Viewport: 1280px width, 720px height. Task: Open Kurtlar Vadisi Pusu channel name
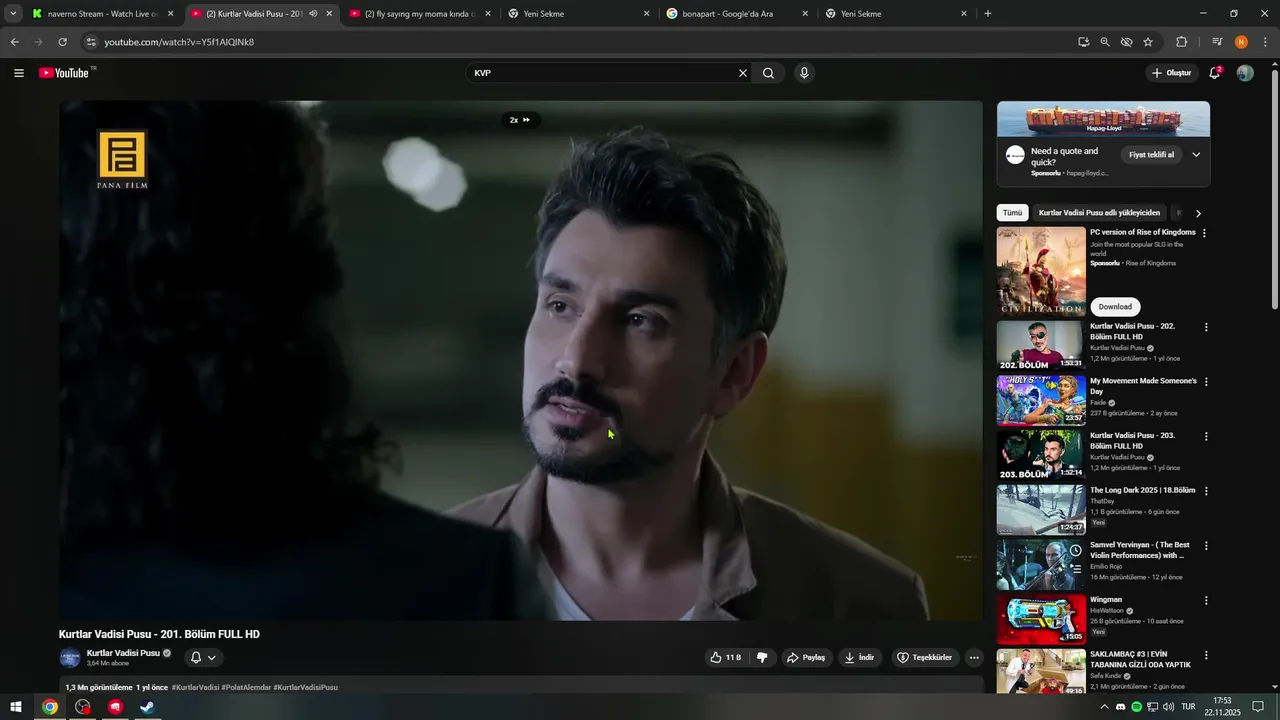pyautogui.click(x=123, y=653)
